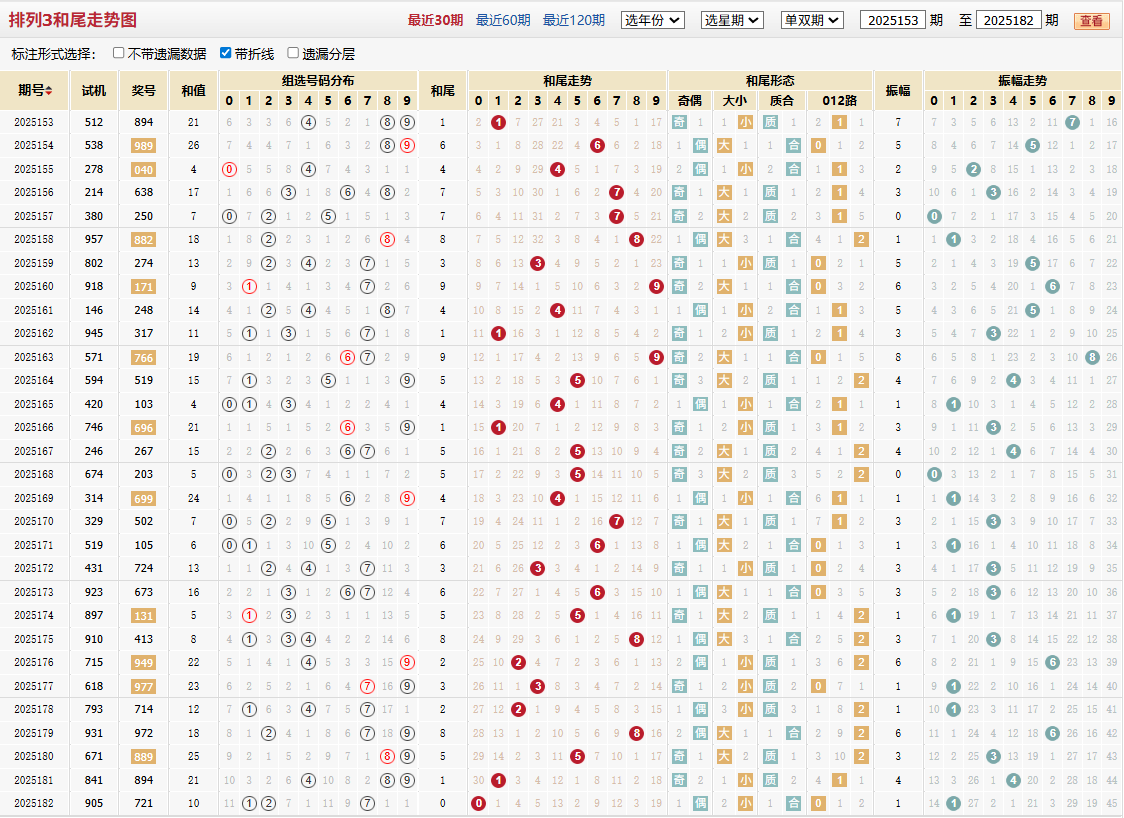The width and height of the screenshot is (1124, 818).
Task: Click highlighted prize number 699
Action: tap(143, 498)
